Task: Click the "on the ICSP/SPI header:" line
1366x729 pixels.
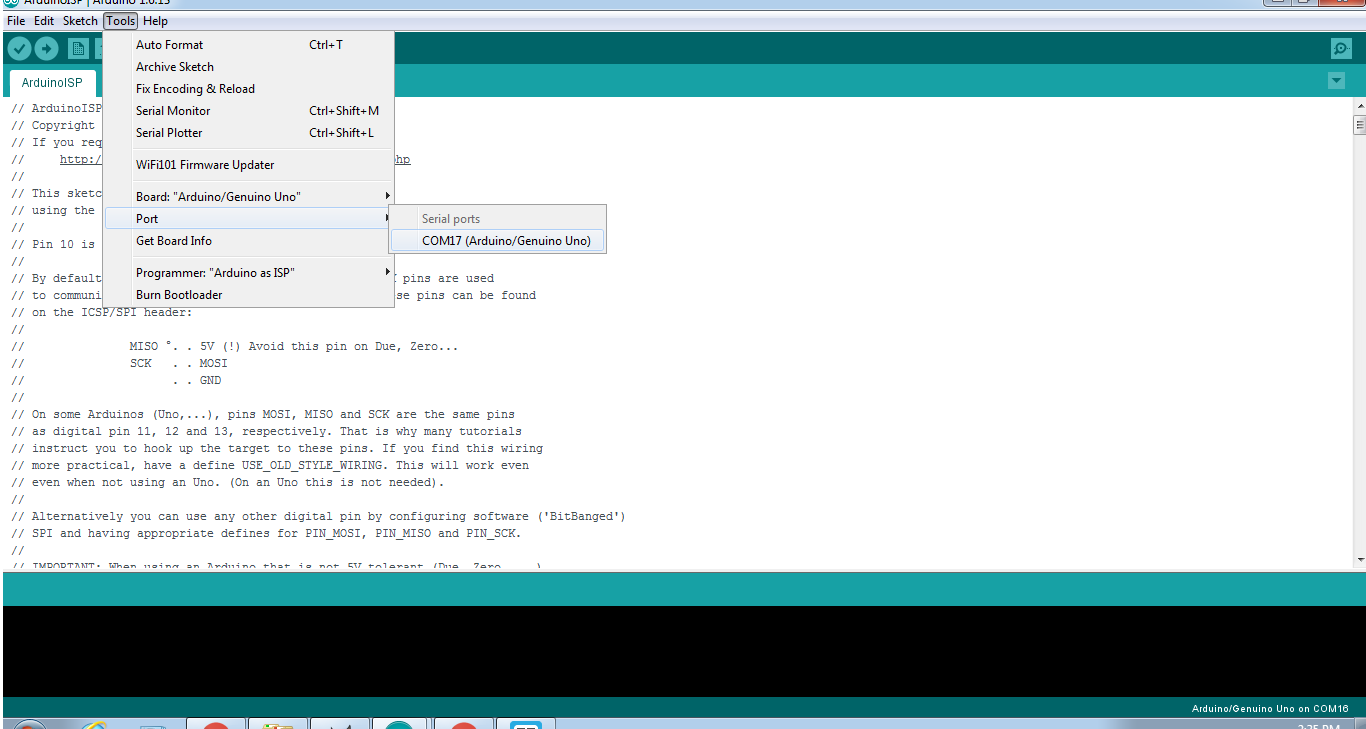Action: (x=101, y=313)
